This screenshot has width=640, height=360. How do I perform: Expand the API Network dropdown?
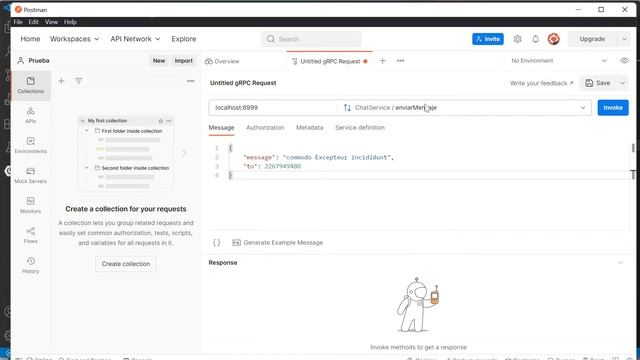pos(135,39)
